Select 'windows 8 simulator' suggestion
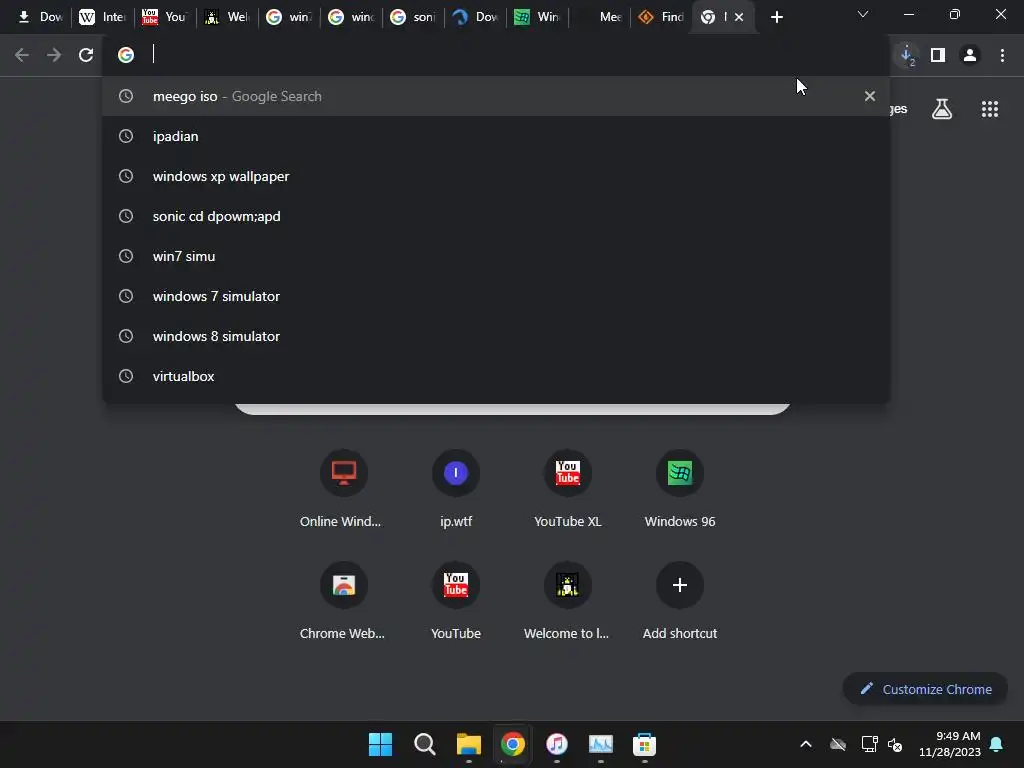The width and height of the screenshot is (1024, 768). click(496, 336)
